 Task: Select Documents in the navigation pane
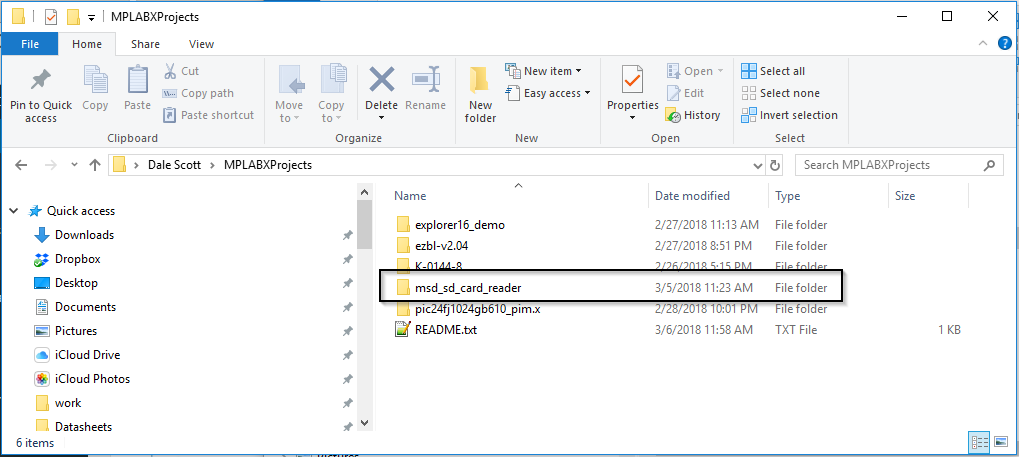tap(85, 307)
